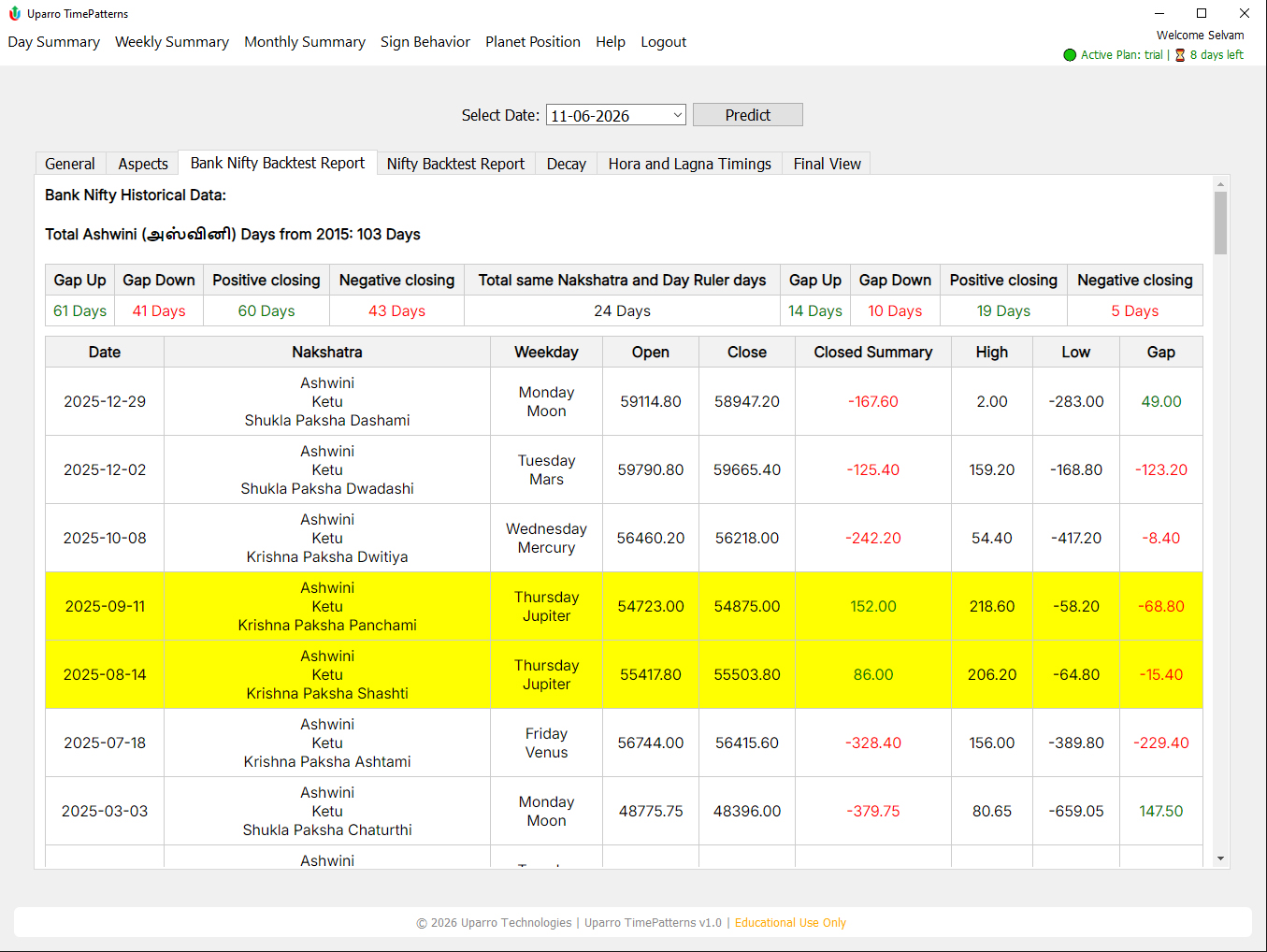
Task: Click the 61 Days Gap Up value
Action: tap(80, 310)
